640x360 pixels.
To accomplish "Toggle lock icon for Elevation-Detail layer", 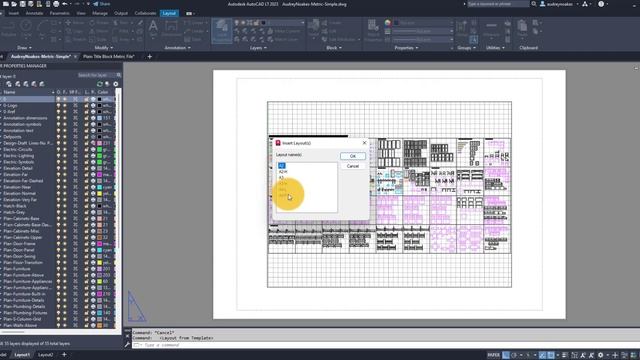I will click(x=86, y=168).
